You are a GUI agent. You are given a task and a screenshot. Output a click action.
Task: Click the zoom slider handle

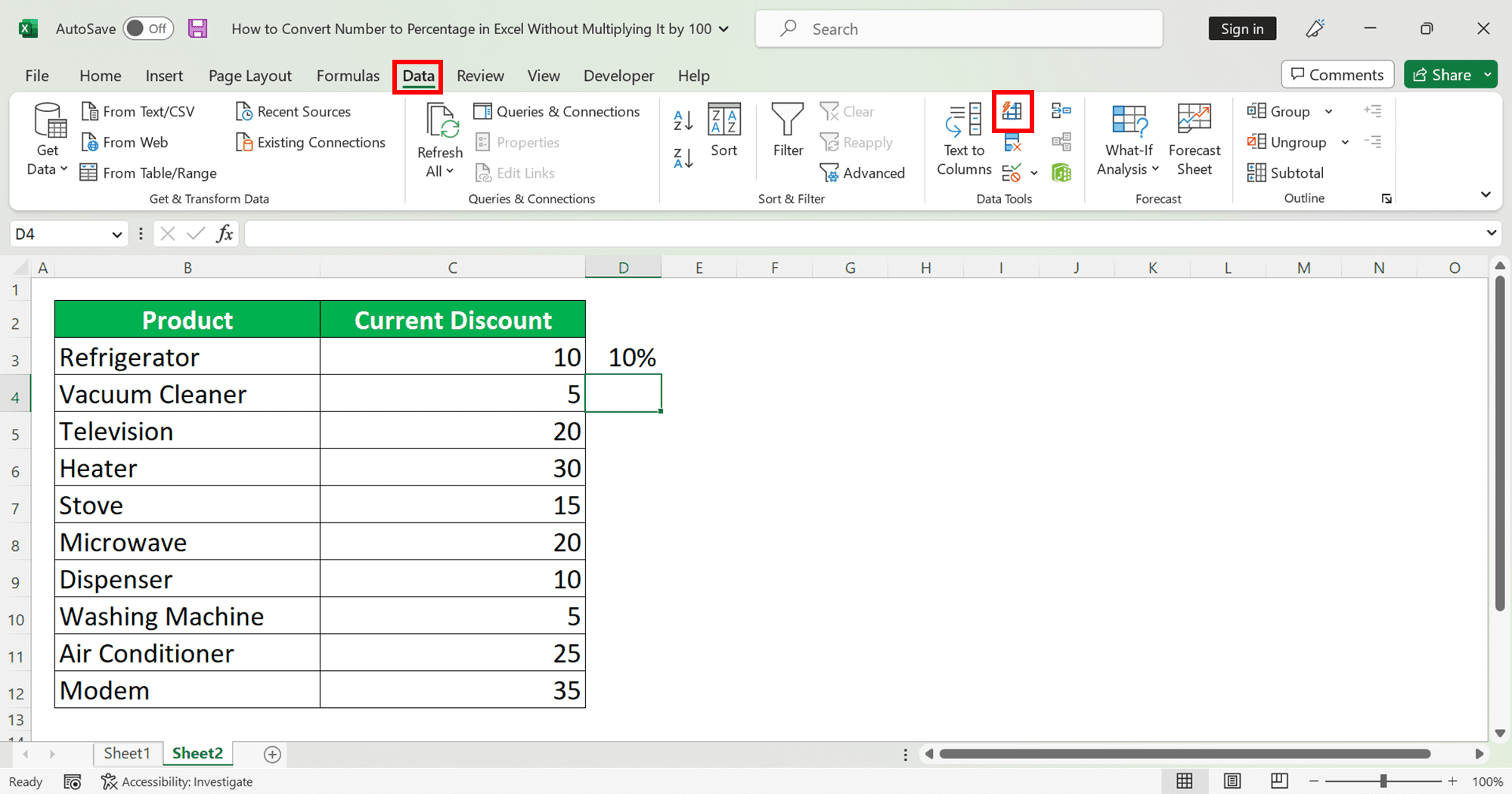pos(1383,781)
